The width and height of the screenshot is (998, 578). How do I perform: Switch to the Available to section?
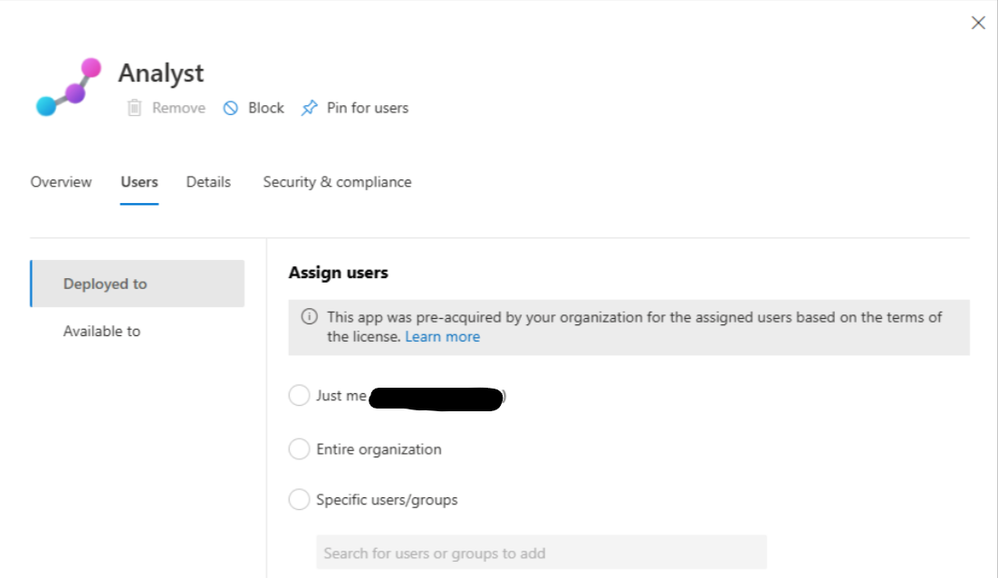pyautogui.click(x=102, y=331)
